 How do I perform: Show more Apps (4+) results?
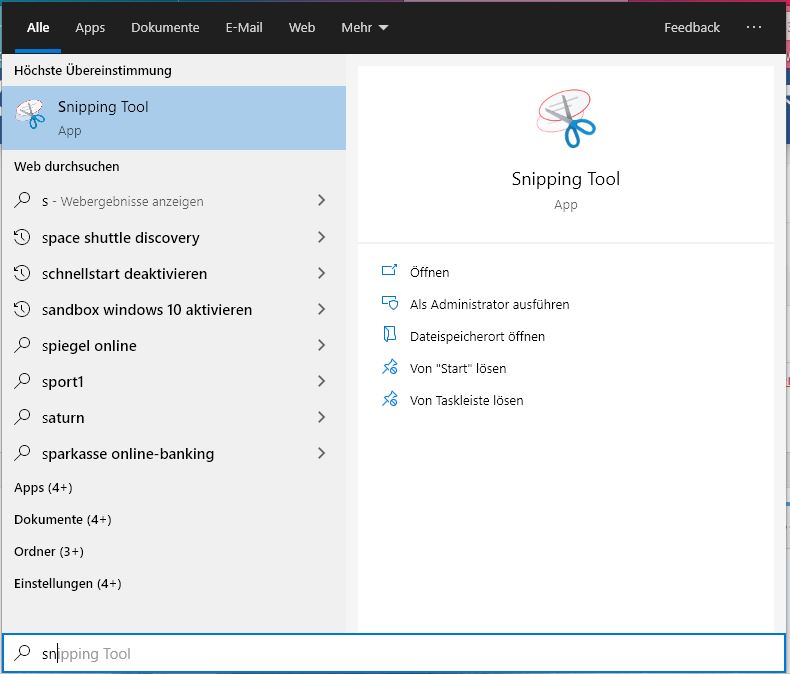click(43, 488)
